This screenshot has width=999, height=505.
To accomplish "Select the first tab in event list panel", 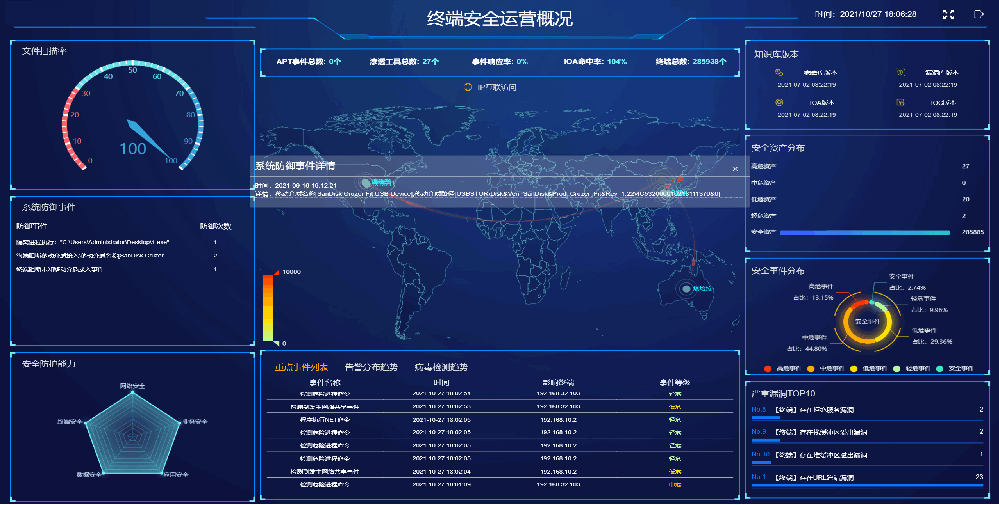I will tap(301, 367).
